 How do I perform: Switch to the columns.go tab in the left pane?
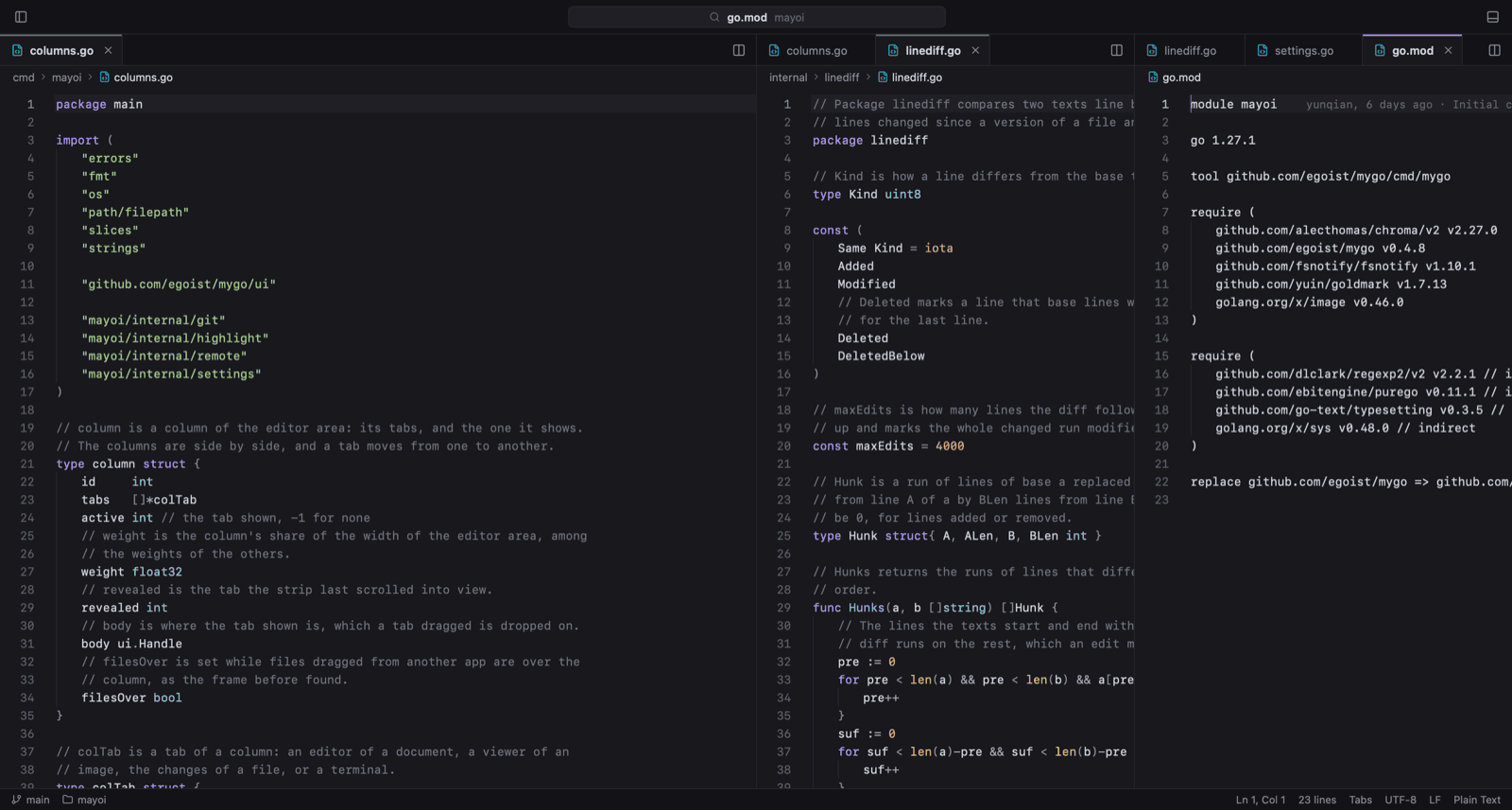tap(60, 50)
